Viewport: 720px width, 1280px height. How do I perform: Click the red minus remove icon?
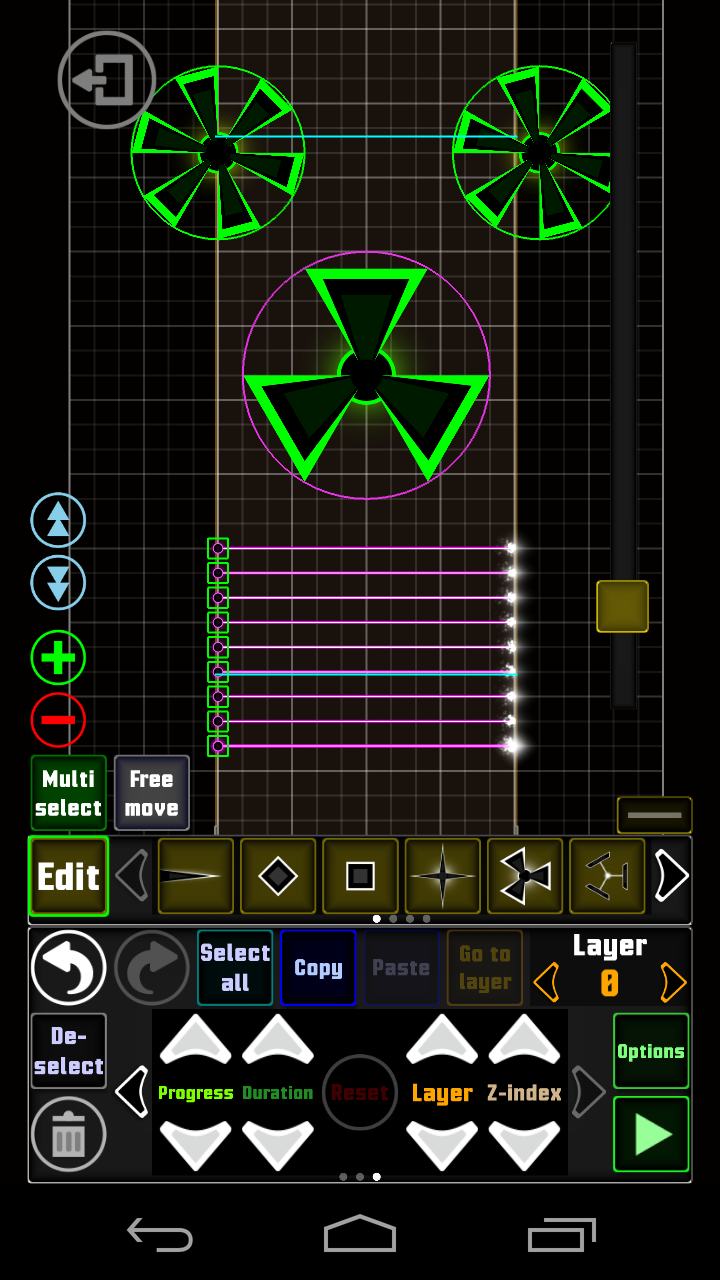pyautogui.click(x=58, y=720)
